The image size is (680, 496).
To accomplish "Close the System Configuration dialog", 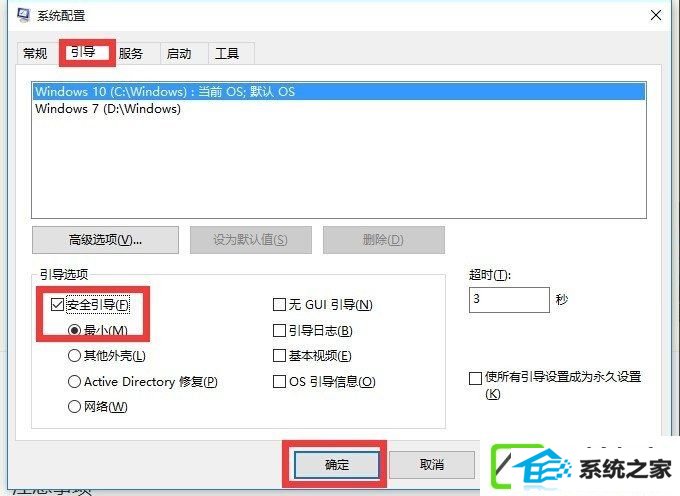I will pos(656,16).
